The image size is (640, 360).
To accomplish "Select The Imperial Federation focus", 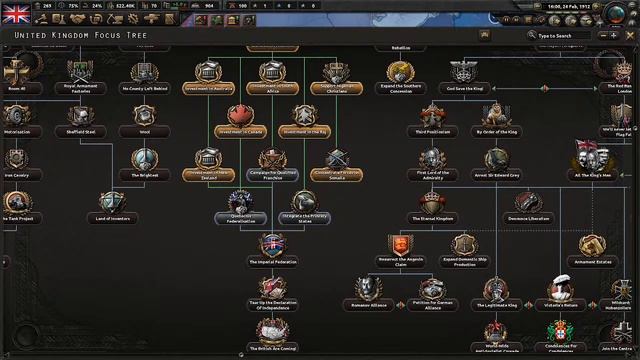I will coord(273,251).
